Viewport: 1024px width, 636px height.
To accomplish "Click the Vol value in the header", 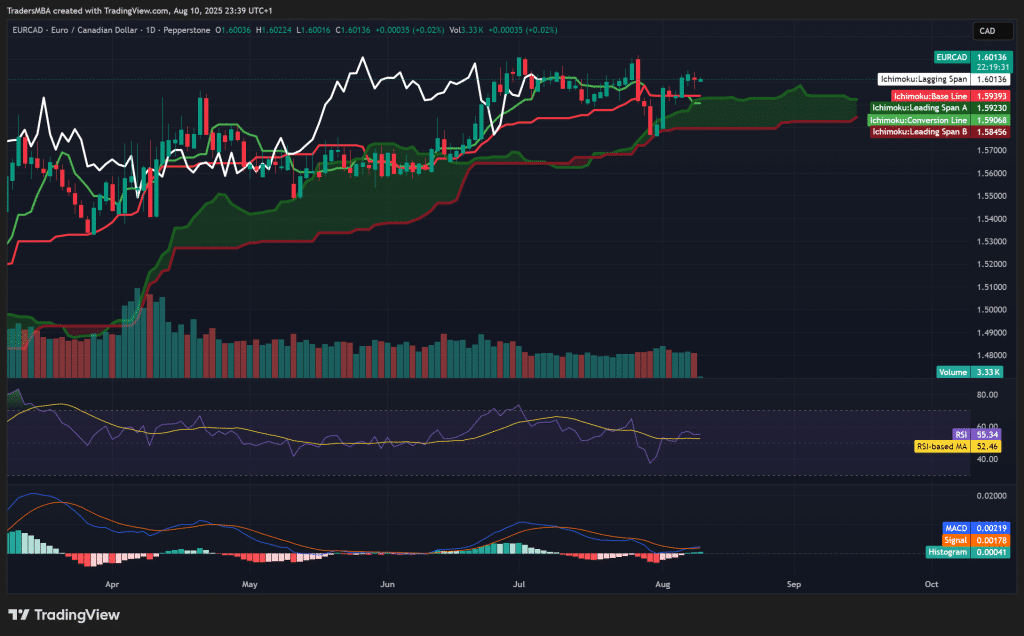I will tap(470, 31).
